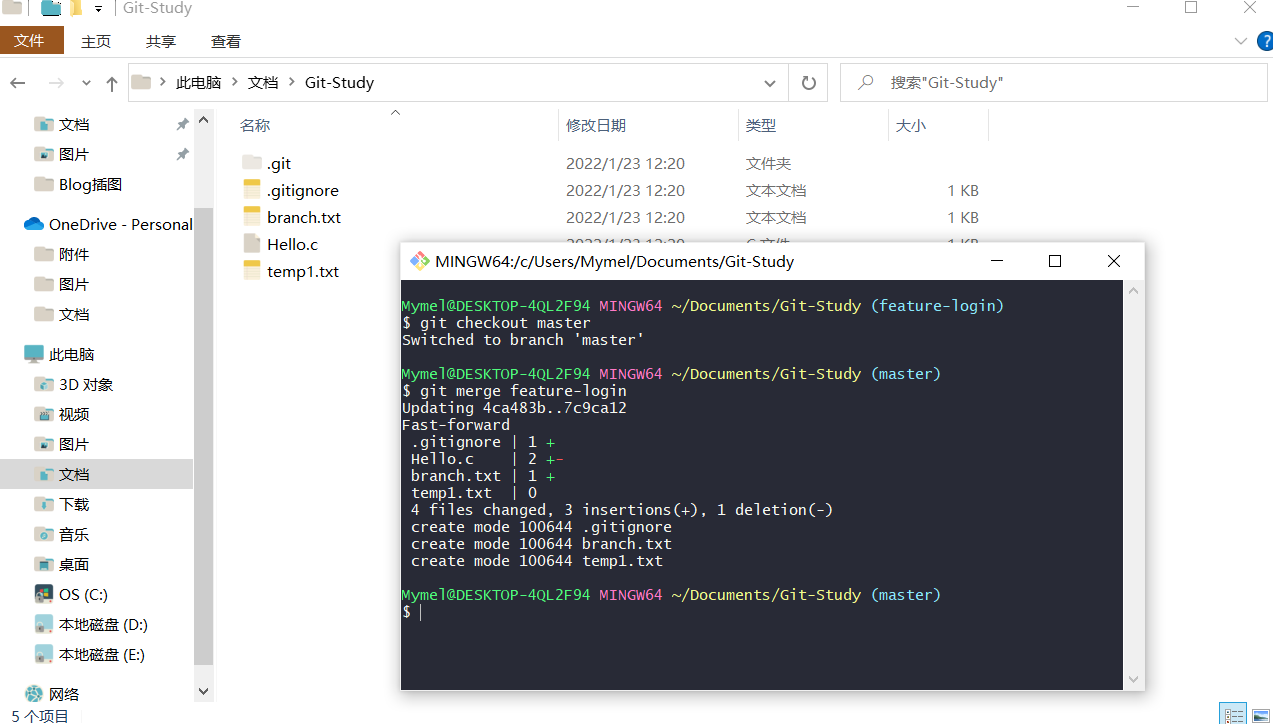Click "5 个项目" status bar text
Screen dimensions: 1273x724
pos(40,716)
